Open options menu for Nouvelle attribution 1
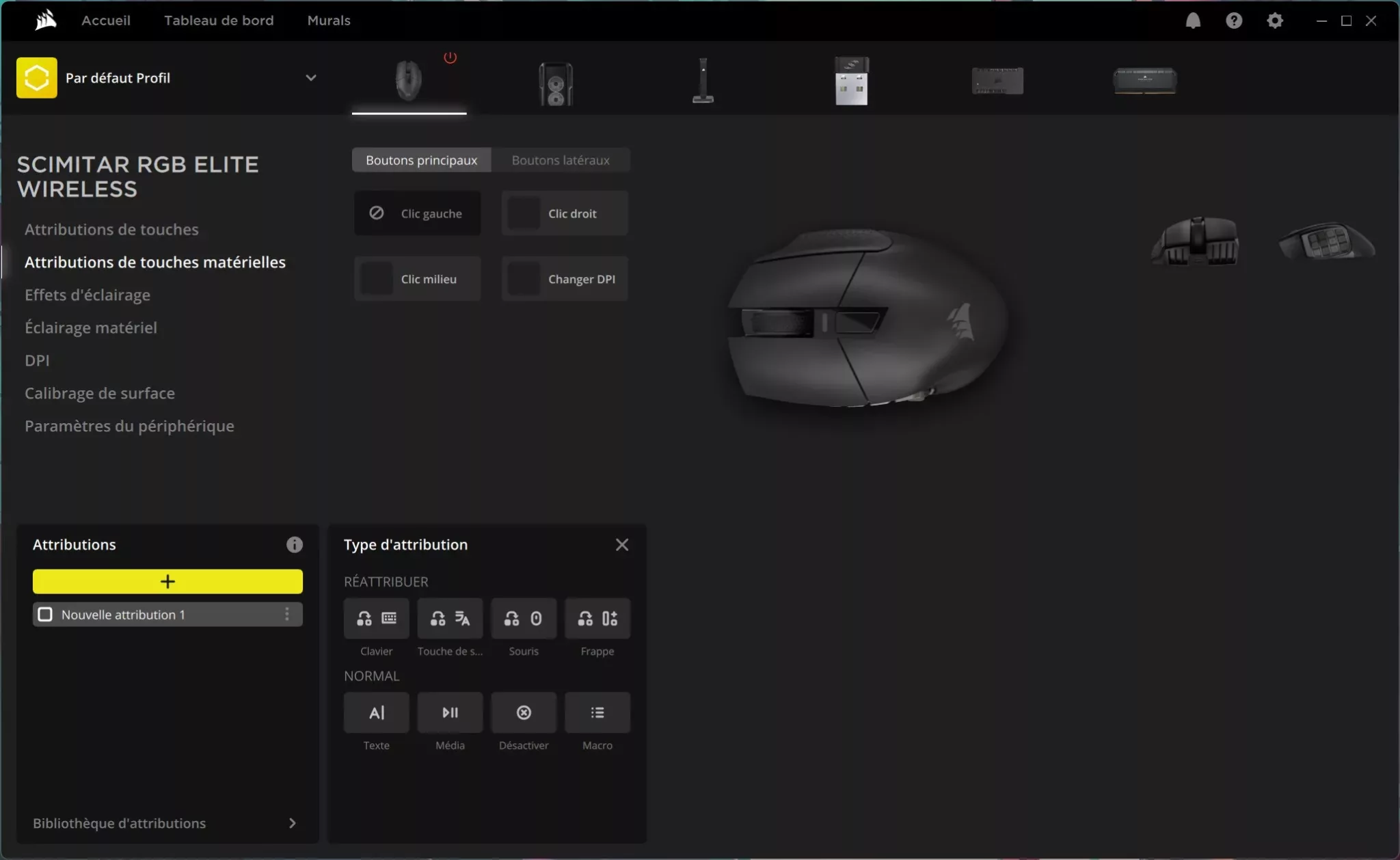Viewport: 1400px width, 860px height. click(287, 614)
